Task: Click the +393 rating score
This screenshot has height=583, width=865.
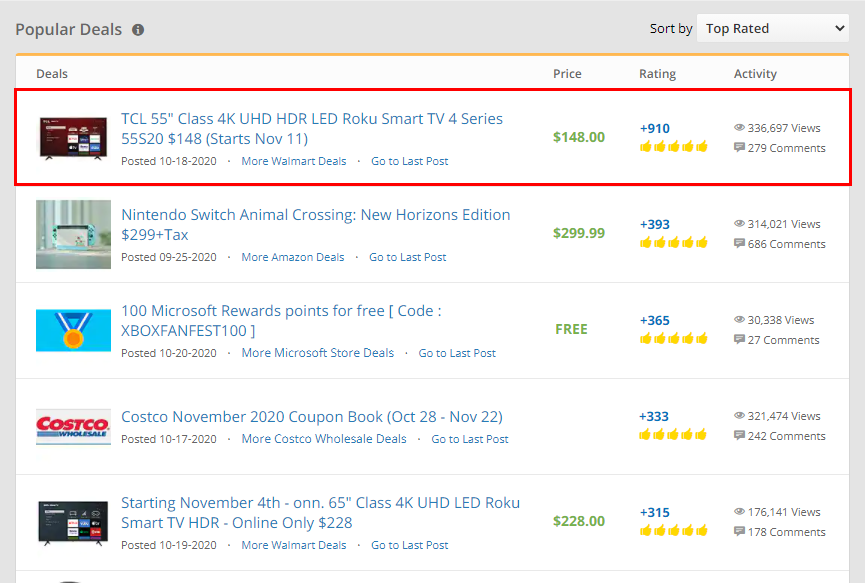Action: click(654, 224)
